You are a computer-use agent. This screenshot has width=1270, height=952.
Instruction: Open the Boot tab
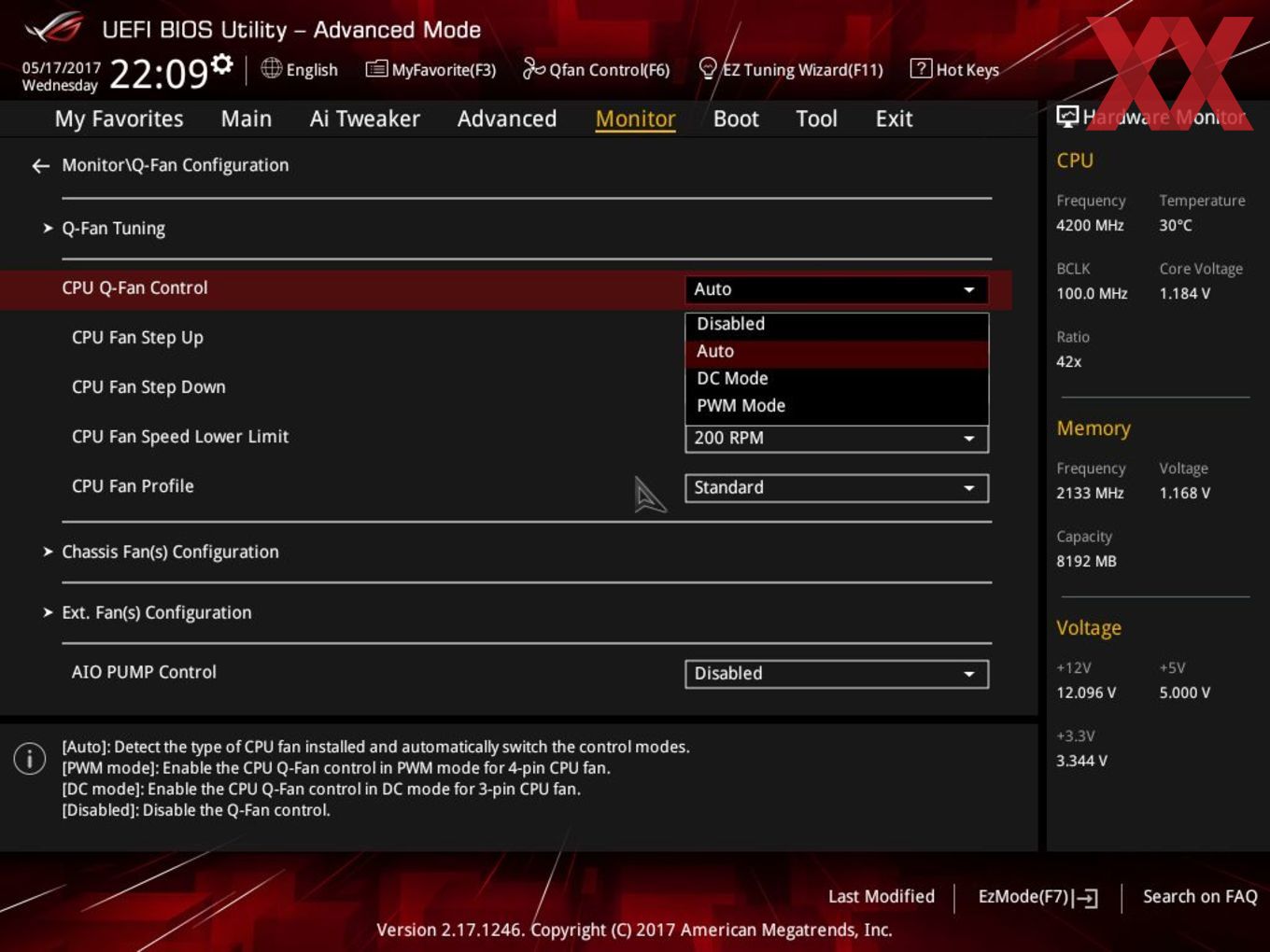(736, 119)
